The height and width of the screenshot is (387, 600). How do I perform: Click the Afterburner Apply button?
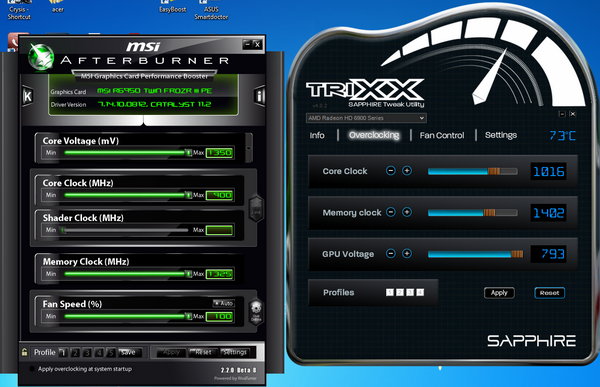pos(171,353)
